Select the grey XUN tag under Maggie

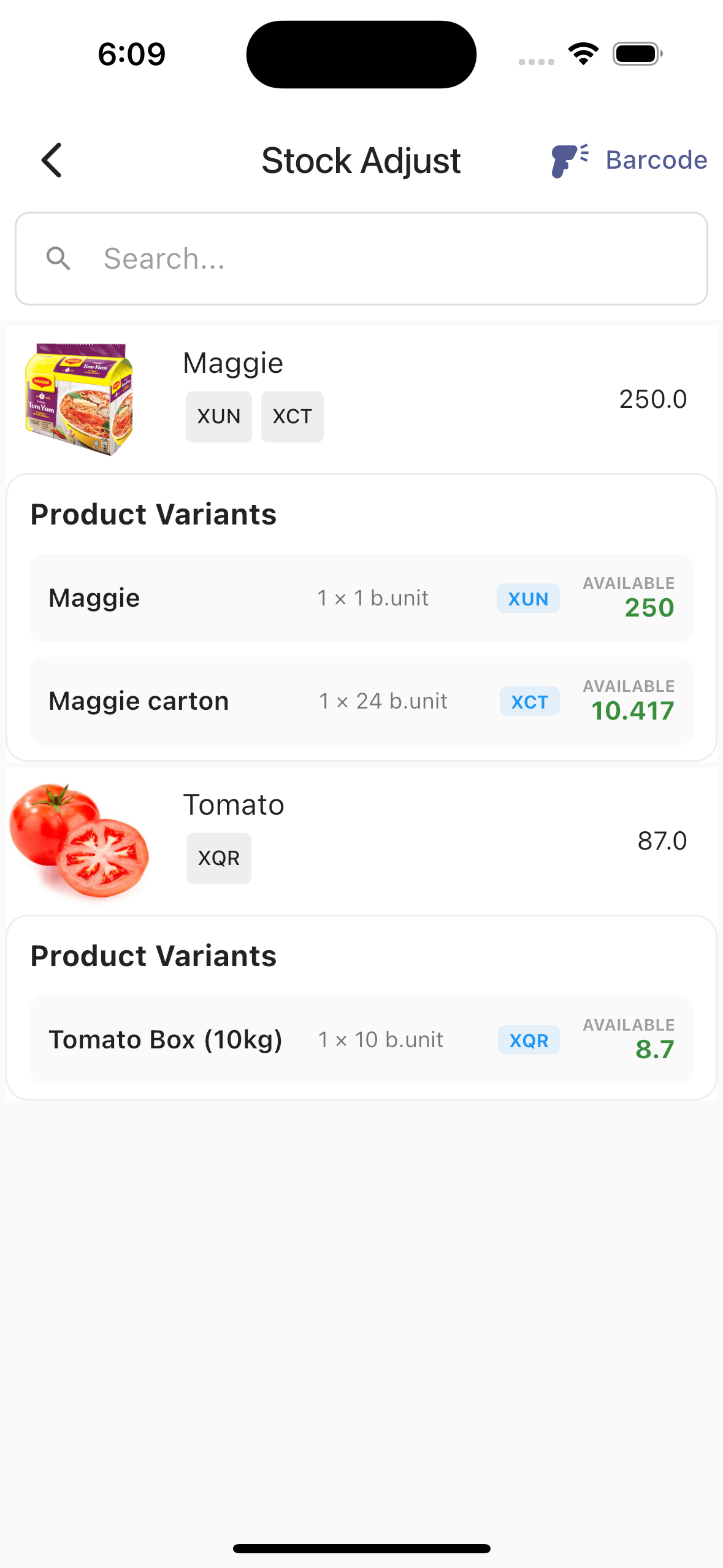pos(219,417)
